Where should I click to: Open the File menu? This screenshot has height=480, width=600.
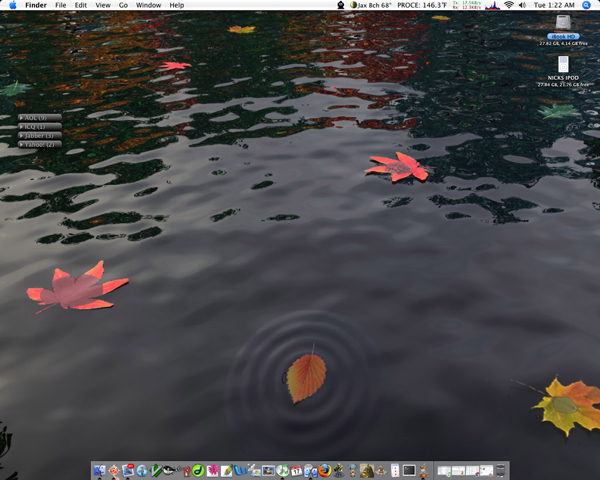pyautogui.click(x=60, y=5)
